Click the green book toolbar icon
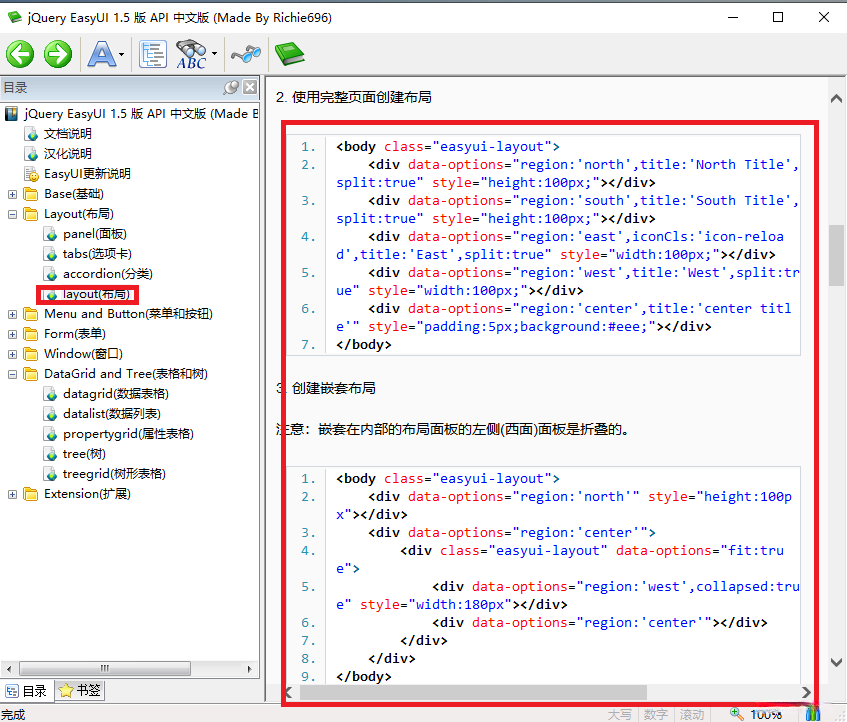The image size is (847, 722). pos(289,54)
